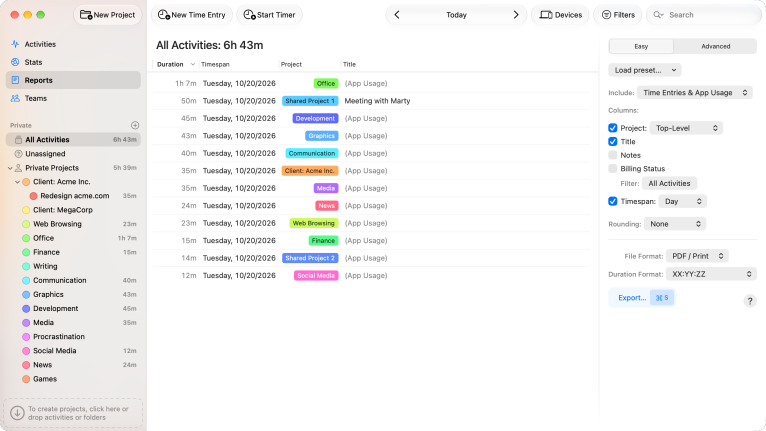Image resolution: width=766 pixels, height=431 pixels.
Task: Click the Social Media tag in the table
Action: pyautogui.click(x=316, y=276)
